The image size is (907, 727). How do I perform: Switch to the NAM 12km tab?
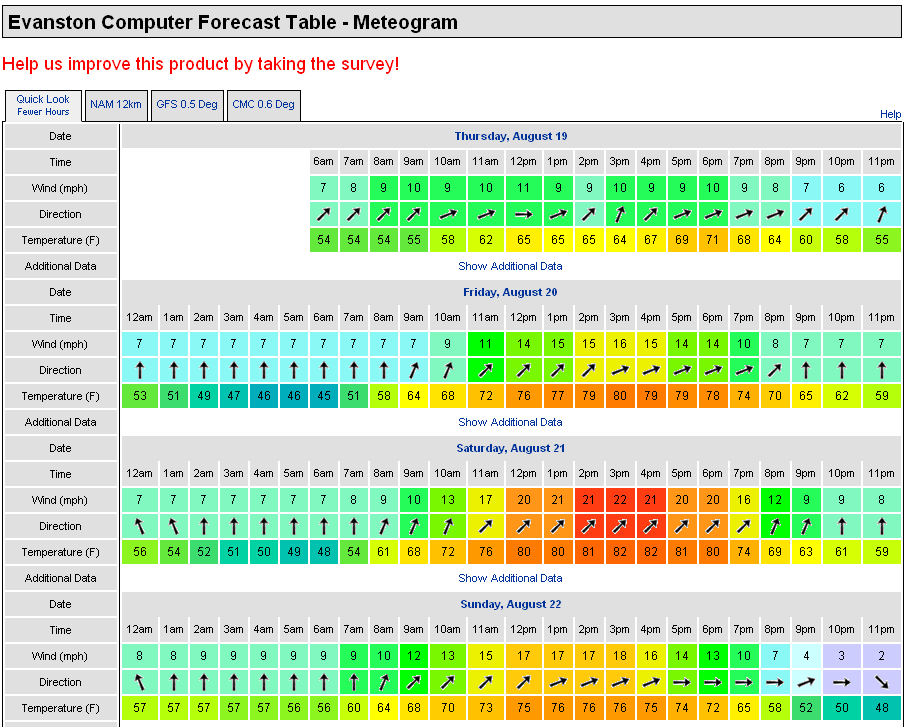tap(115, 104)
